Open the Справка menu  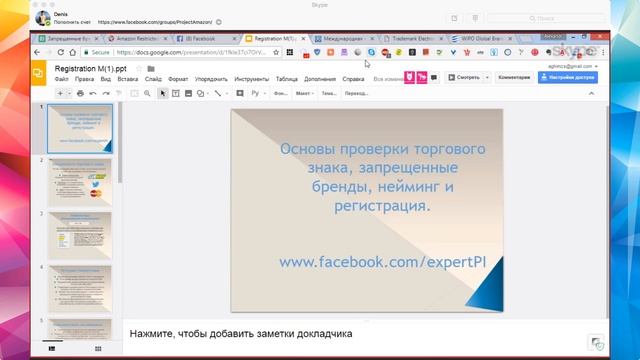point(353,79)
